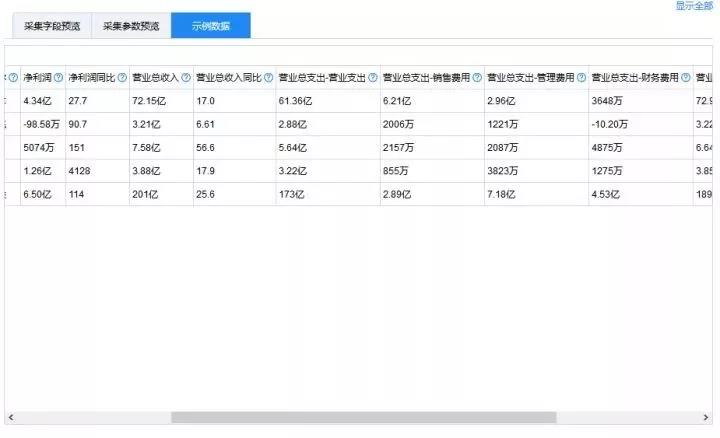Image resolution: width=720 pixels, height=438 pixels.
Task: Select the 营业总支出-营业支出 column header
Action: 328,78
